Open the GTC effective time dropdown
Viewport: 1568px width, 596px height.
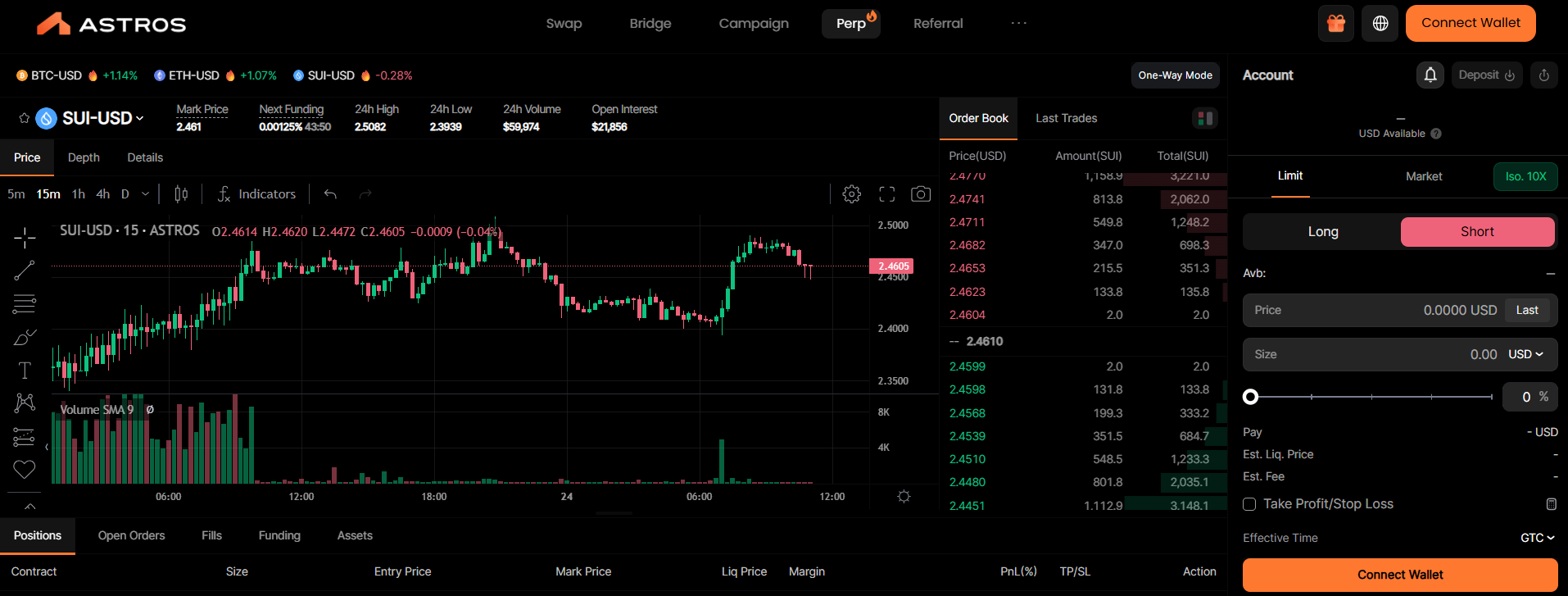pos(1537,538)
